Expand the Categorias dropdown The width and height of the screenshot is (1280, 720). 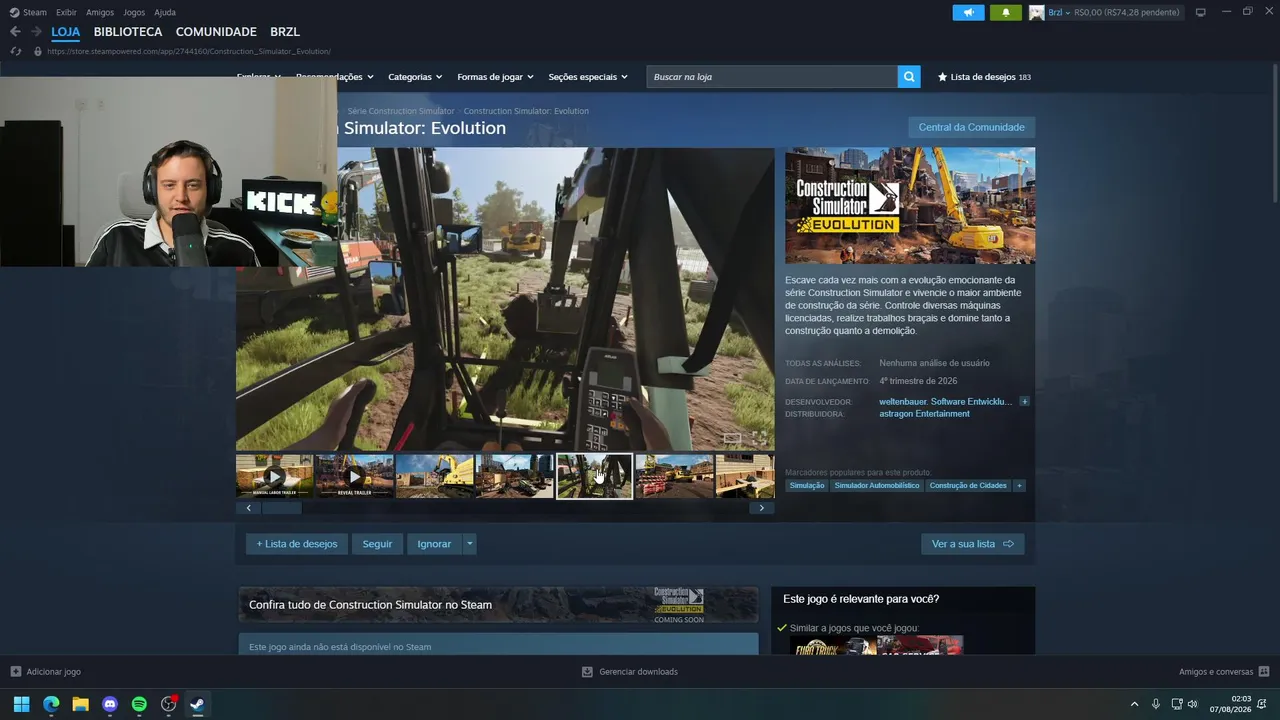(415, 77)
